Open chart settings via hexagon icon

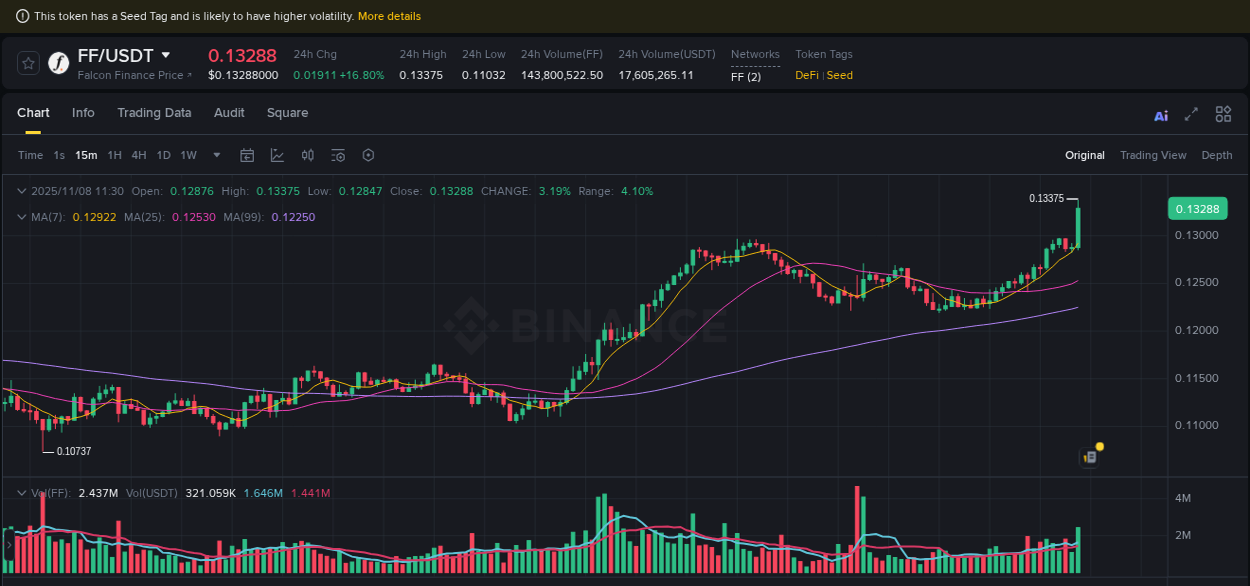tap(368, 155)
